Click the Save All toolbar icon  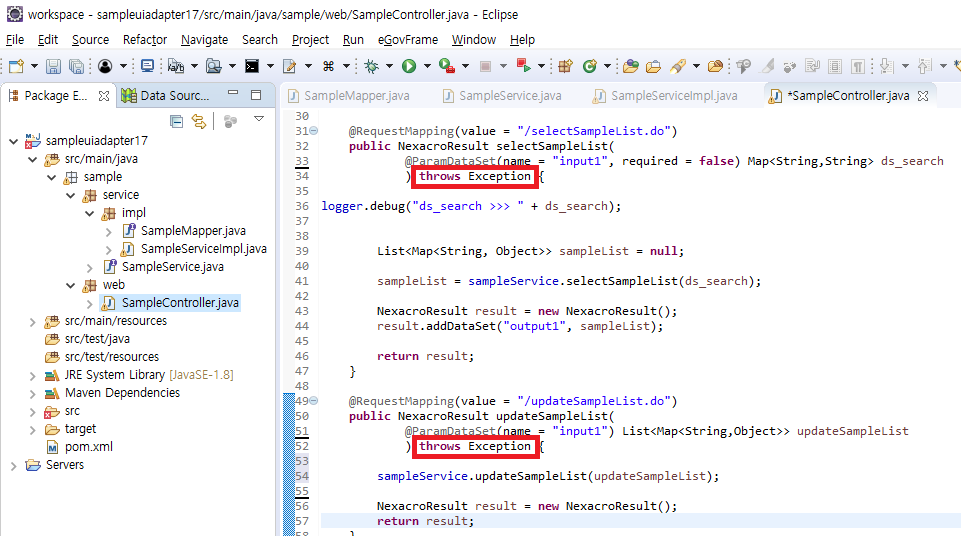pos(76,66)
